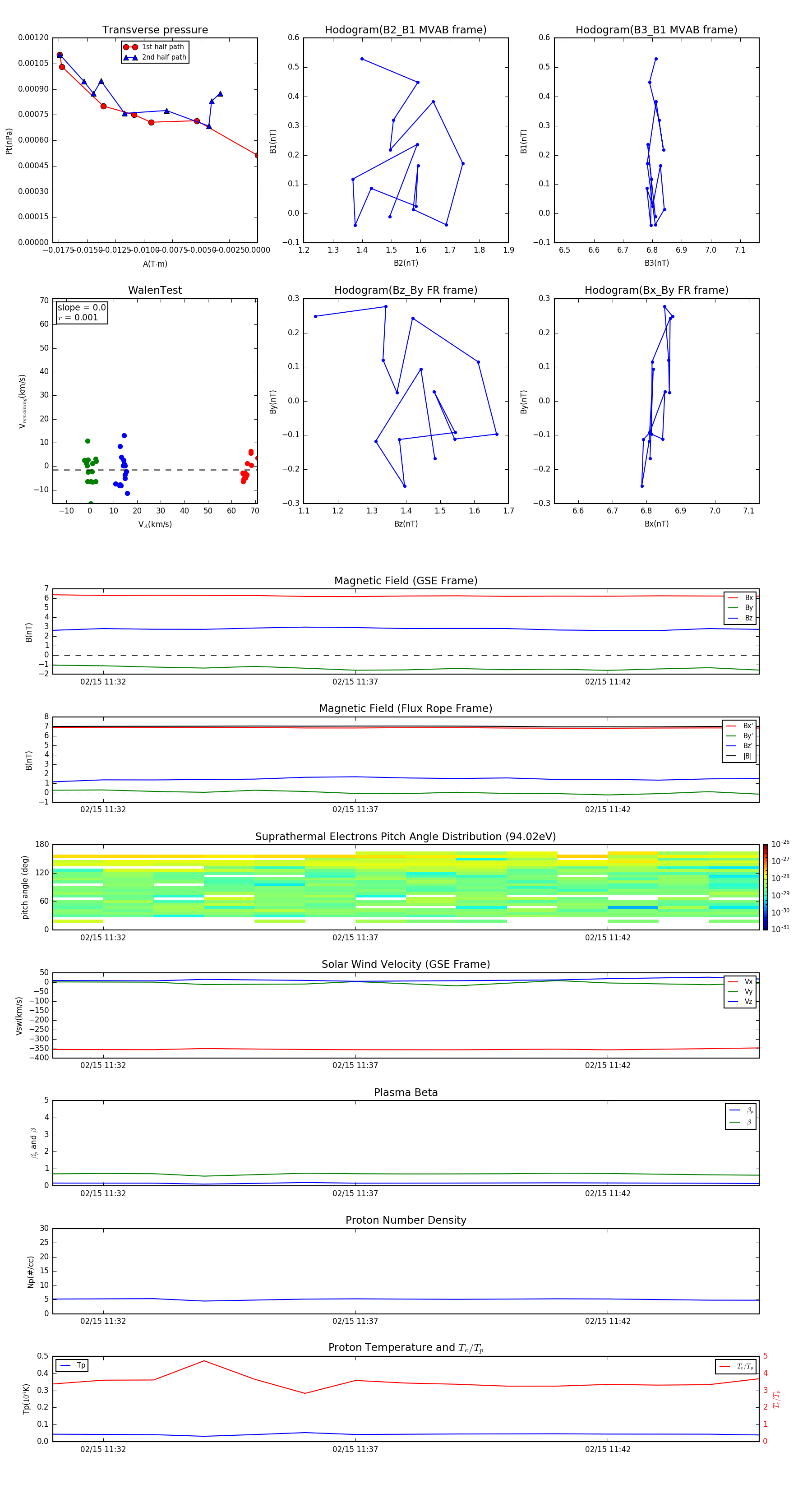The width and height of the screenshot is (812, 1489).
Task: Click the V_A(km/s) x-axis label
Action: click(155, 525)
